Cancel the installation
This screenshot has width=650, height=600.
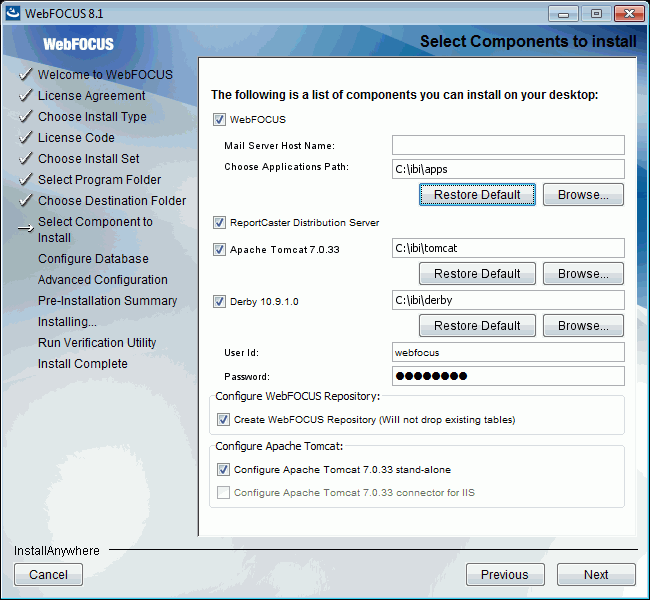pyautogui.click(x=48, y=575)
